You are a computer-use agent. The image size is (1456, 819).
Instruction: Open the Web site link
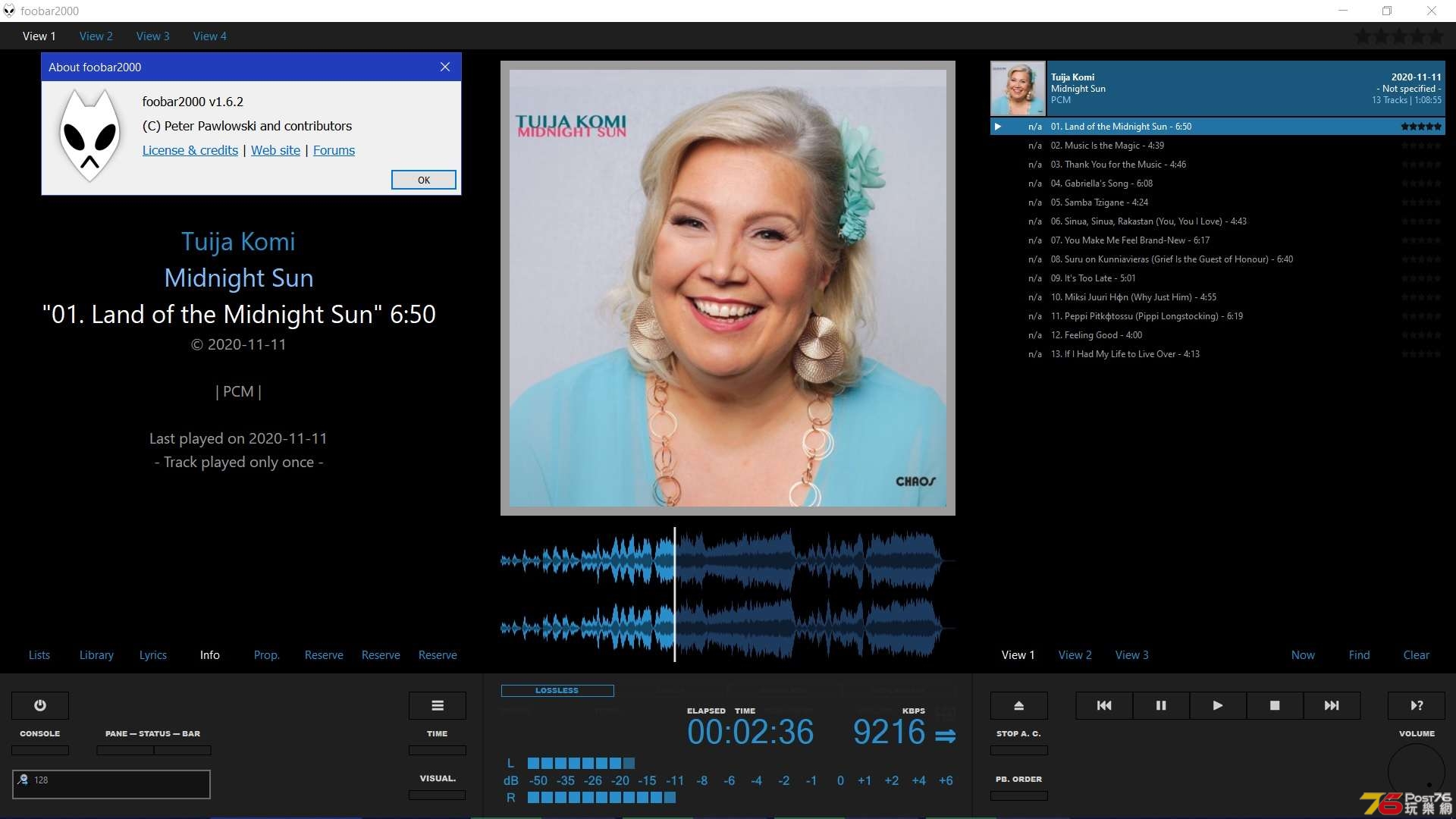pos(275,150)
